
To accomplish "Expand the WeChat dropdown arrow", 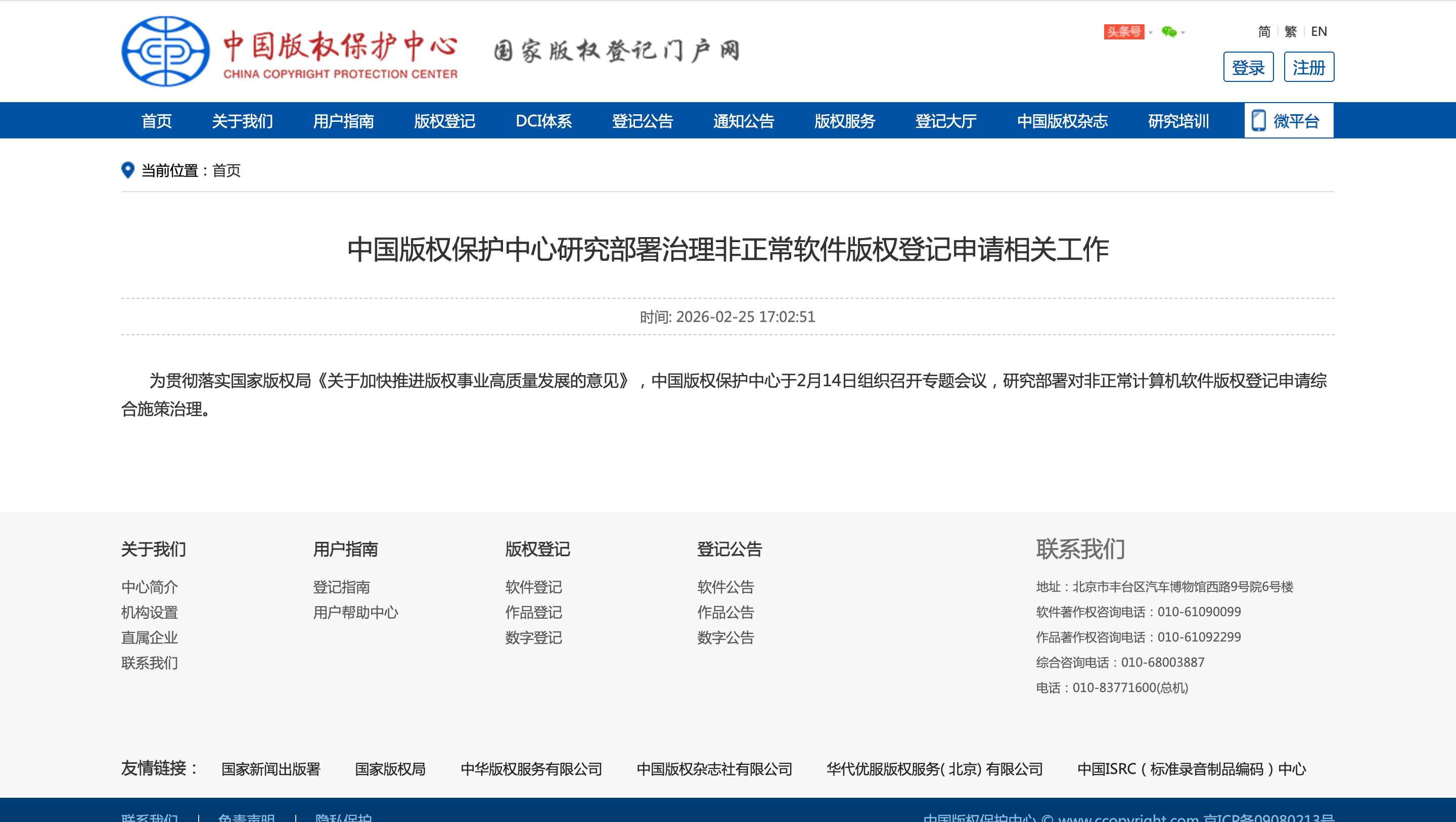I will 1183,33.
